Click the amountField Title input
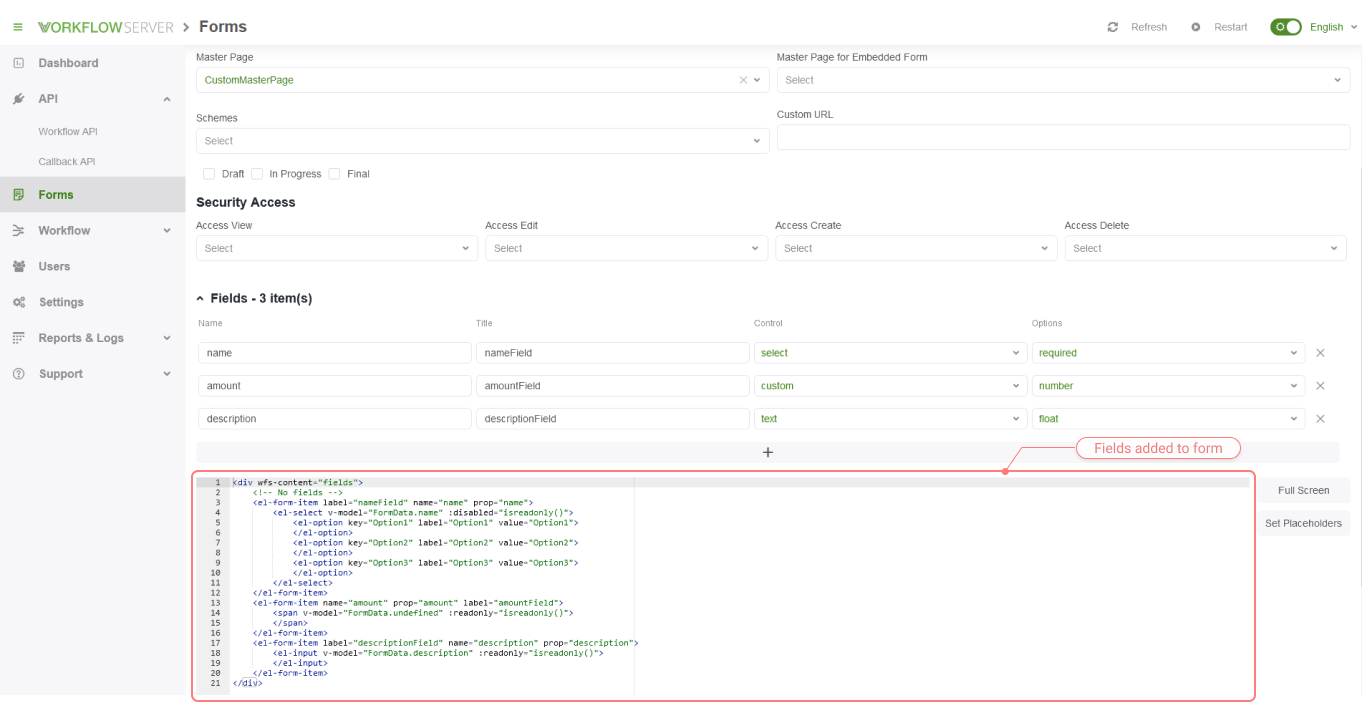The height and width of the screenshot is (708, 1362). click(x=613, y=386)
